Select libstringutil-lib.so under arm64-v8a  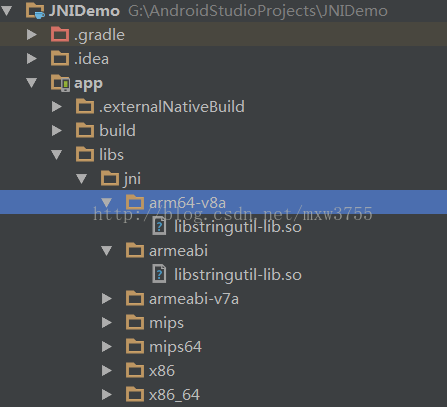point(238,227)
